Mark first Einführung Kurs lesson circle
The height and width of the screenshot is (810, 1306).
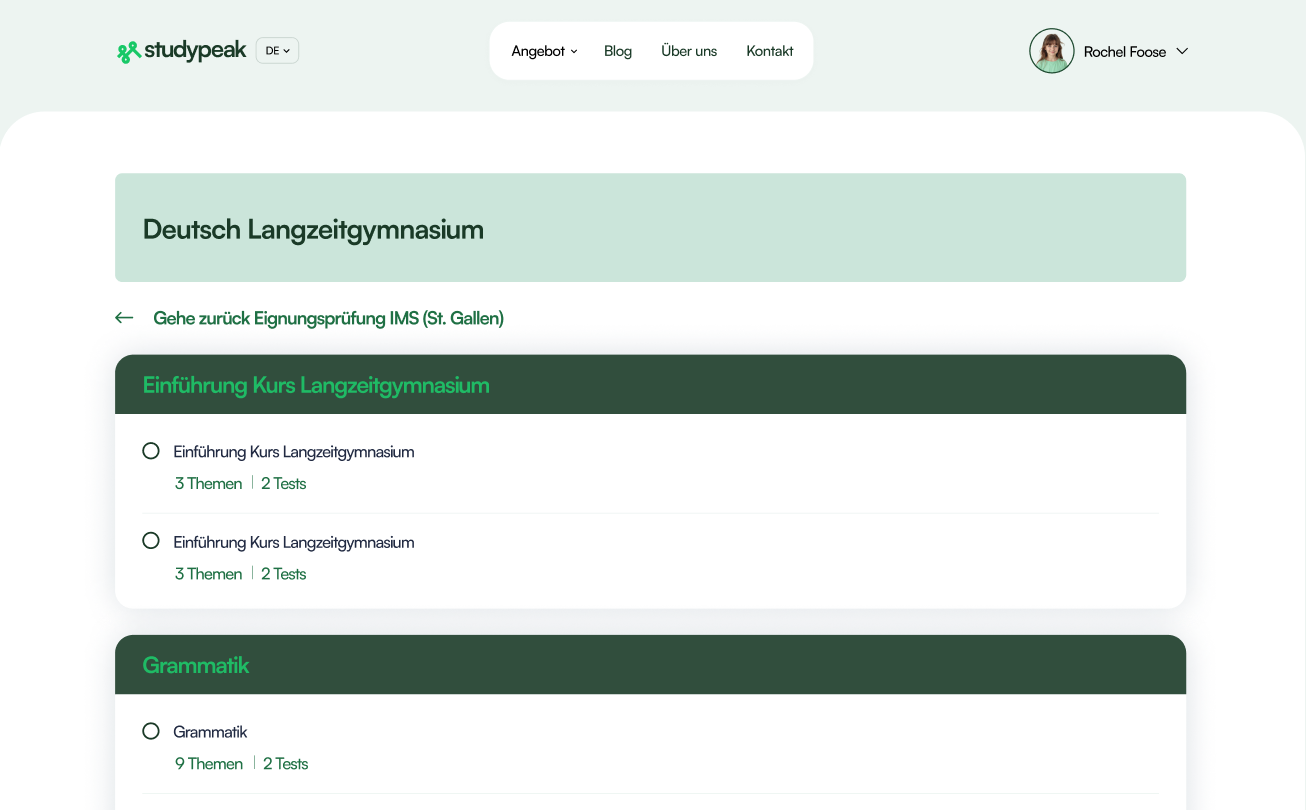point(151,451)
